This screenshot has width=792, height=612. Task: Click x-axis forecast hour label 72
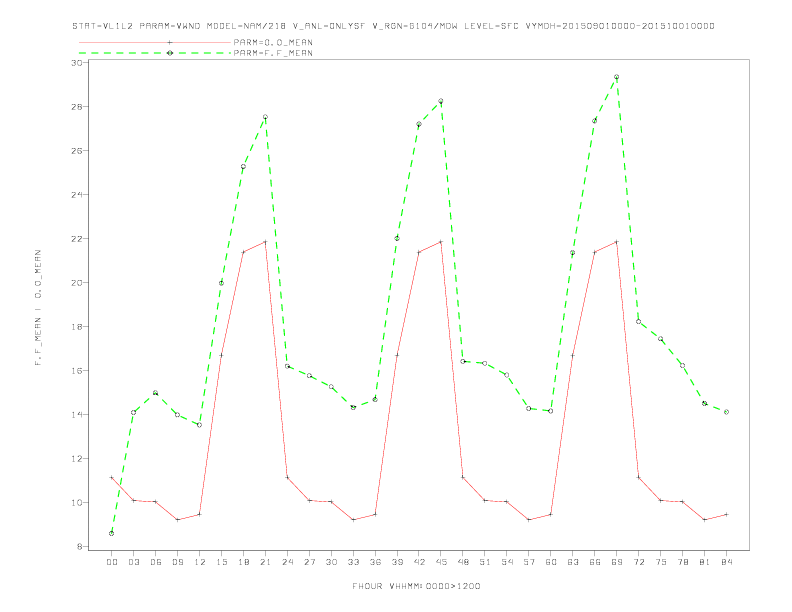click(x=639, y=562)
